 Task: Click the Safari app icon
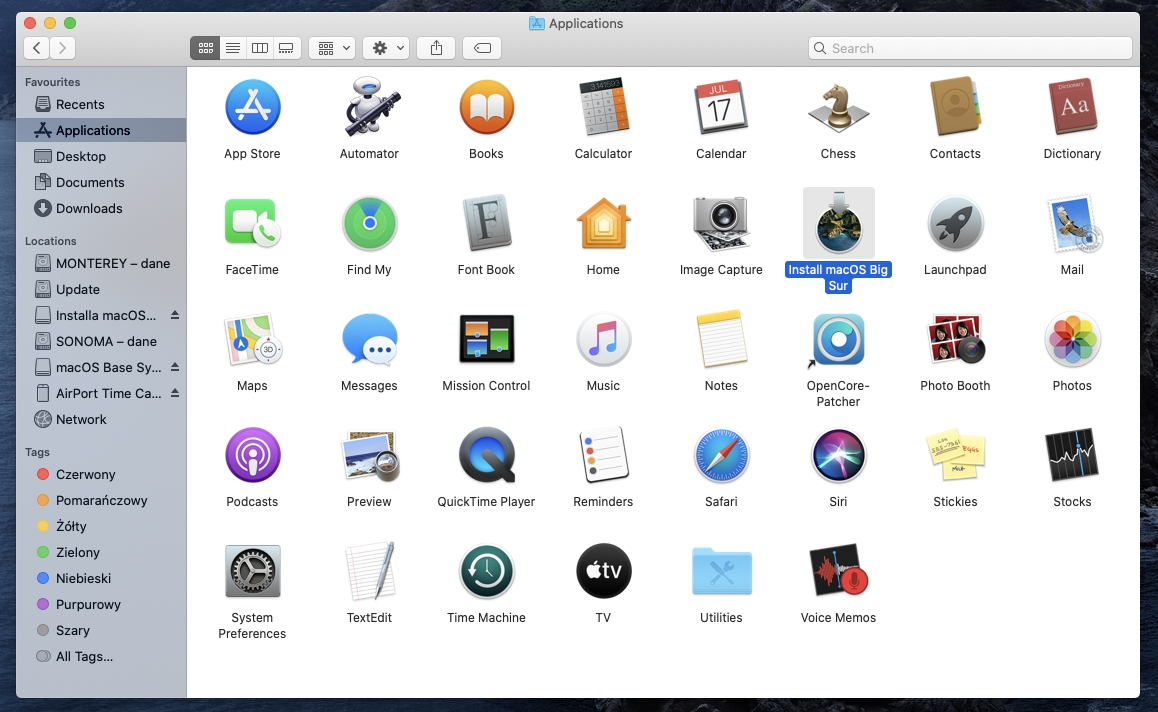click(721, 456)
